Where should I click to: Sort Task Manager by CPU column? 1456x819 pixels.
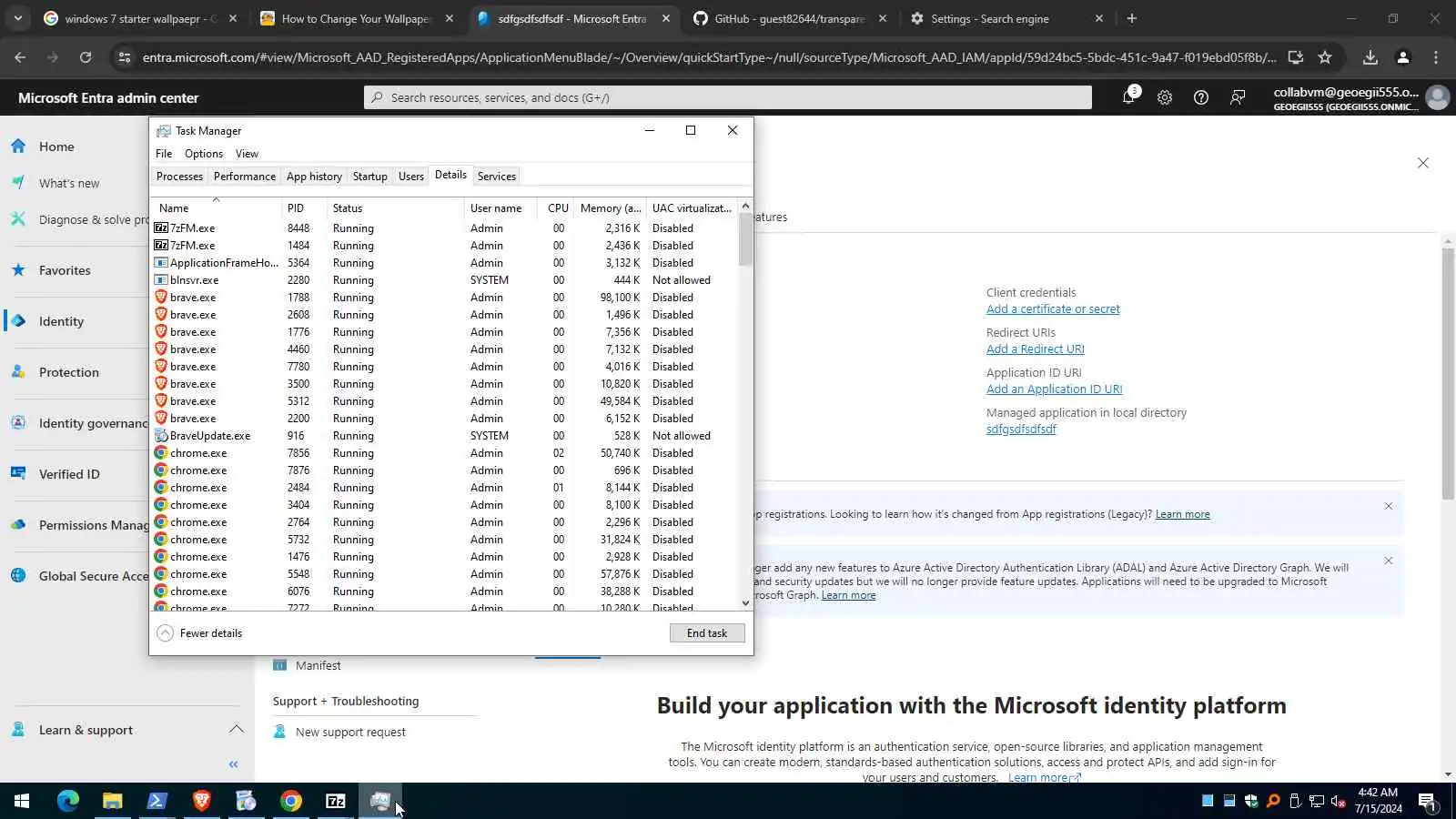click(x=556, y=207)
